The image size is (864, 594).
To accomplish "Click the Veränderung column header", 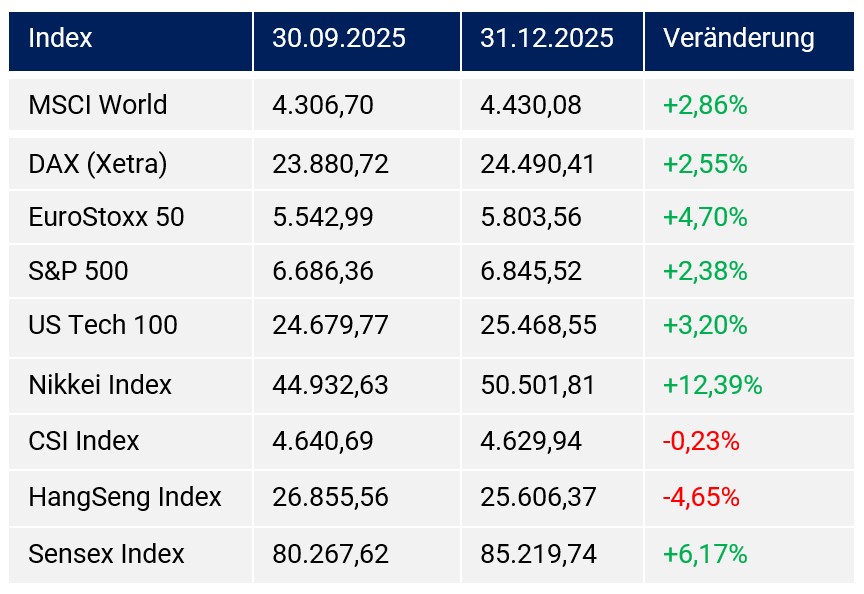I will (x=738, y=39).
